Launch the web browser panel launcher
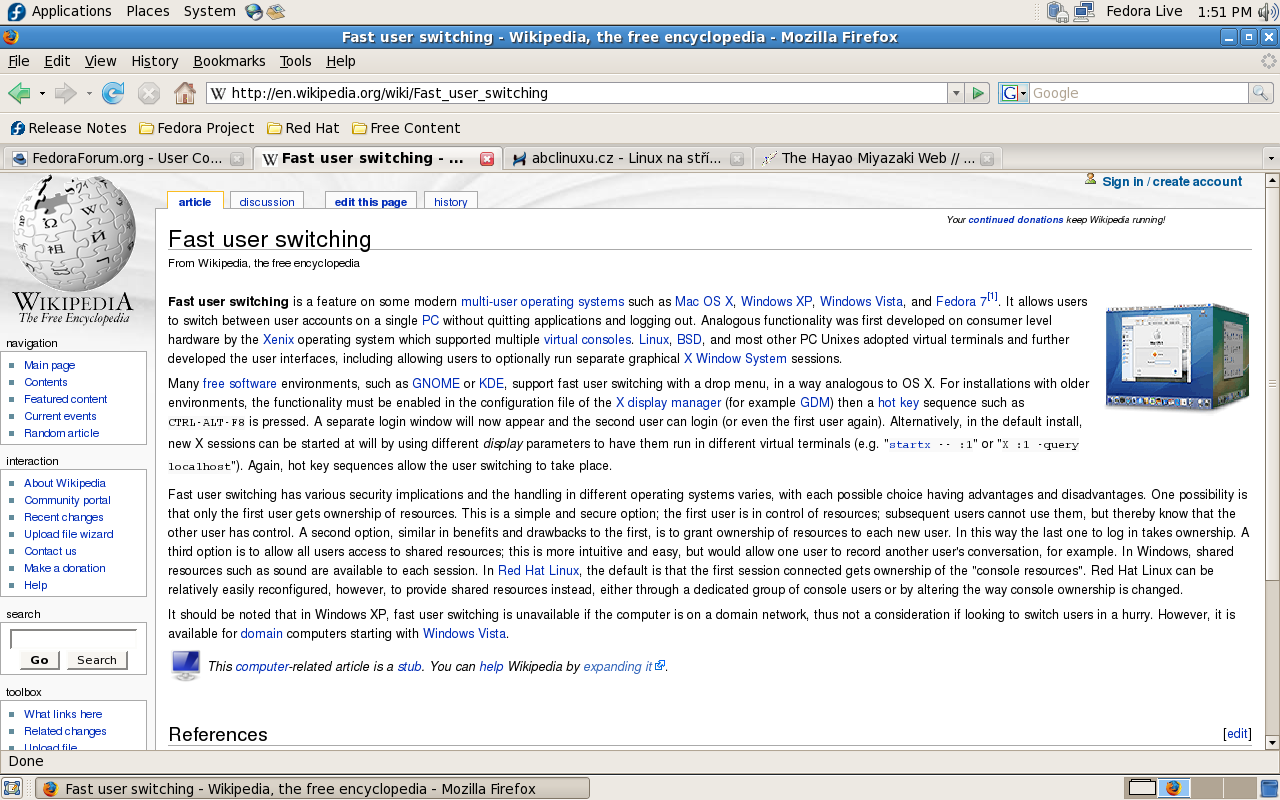Screen dimensions: 1280x800 click(254, 12)
